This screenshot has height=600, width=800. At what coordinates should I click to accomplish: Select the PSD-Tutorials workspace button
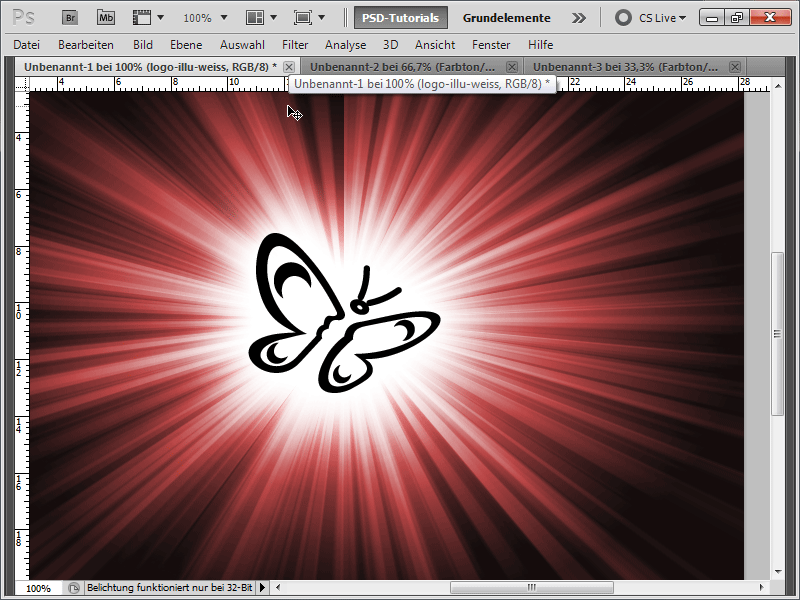pos(401,18)
